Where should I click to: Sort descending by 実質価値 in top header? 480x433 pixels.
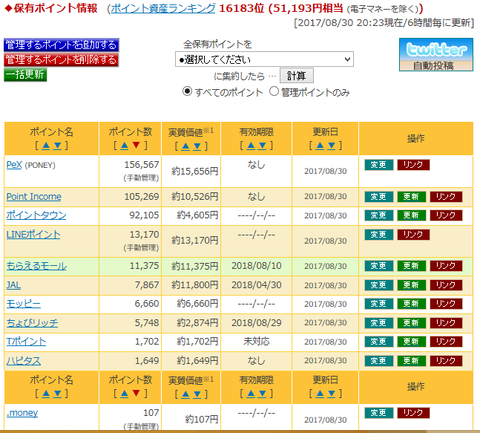(197, 146)
